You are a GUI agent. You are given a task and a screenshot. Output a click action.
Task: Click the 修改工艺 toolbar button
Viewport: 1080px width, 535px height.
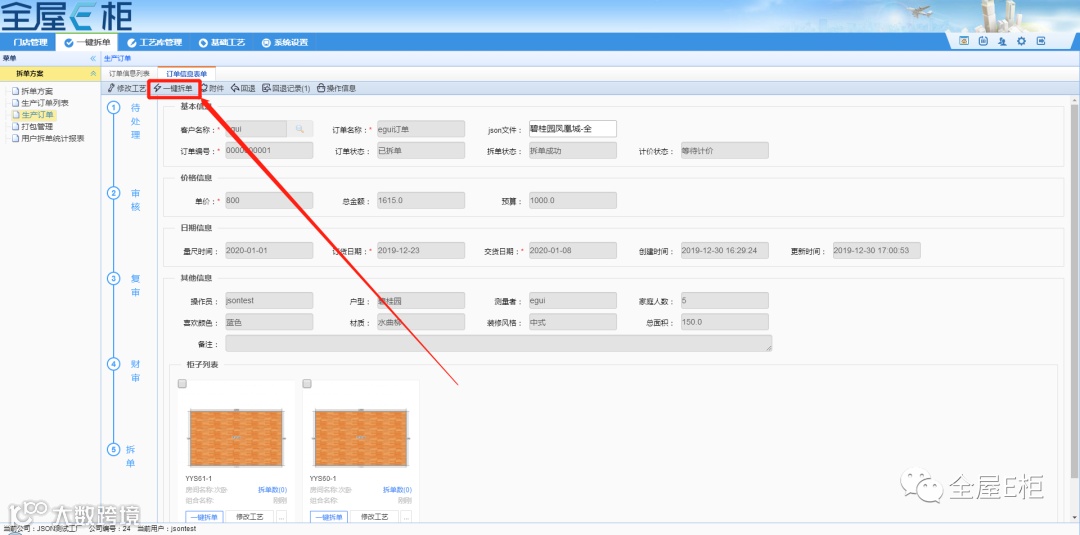click(127, 88)
